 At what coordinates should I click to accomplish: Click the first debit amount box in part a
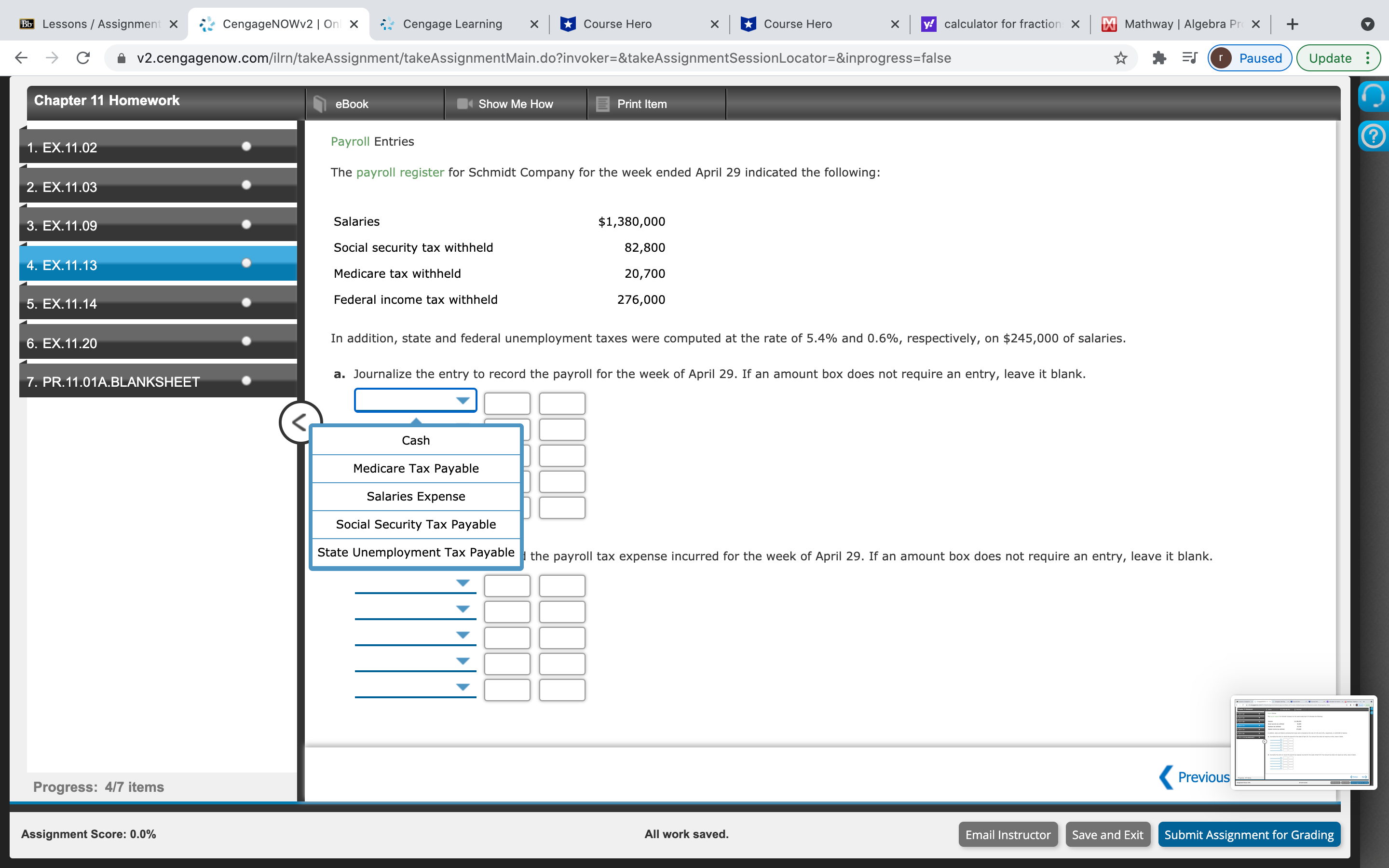coord(507,404)
